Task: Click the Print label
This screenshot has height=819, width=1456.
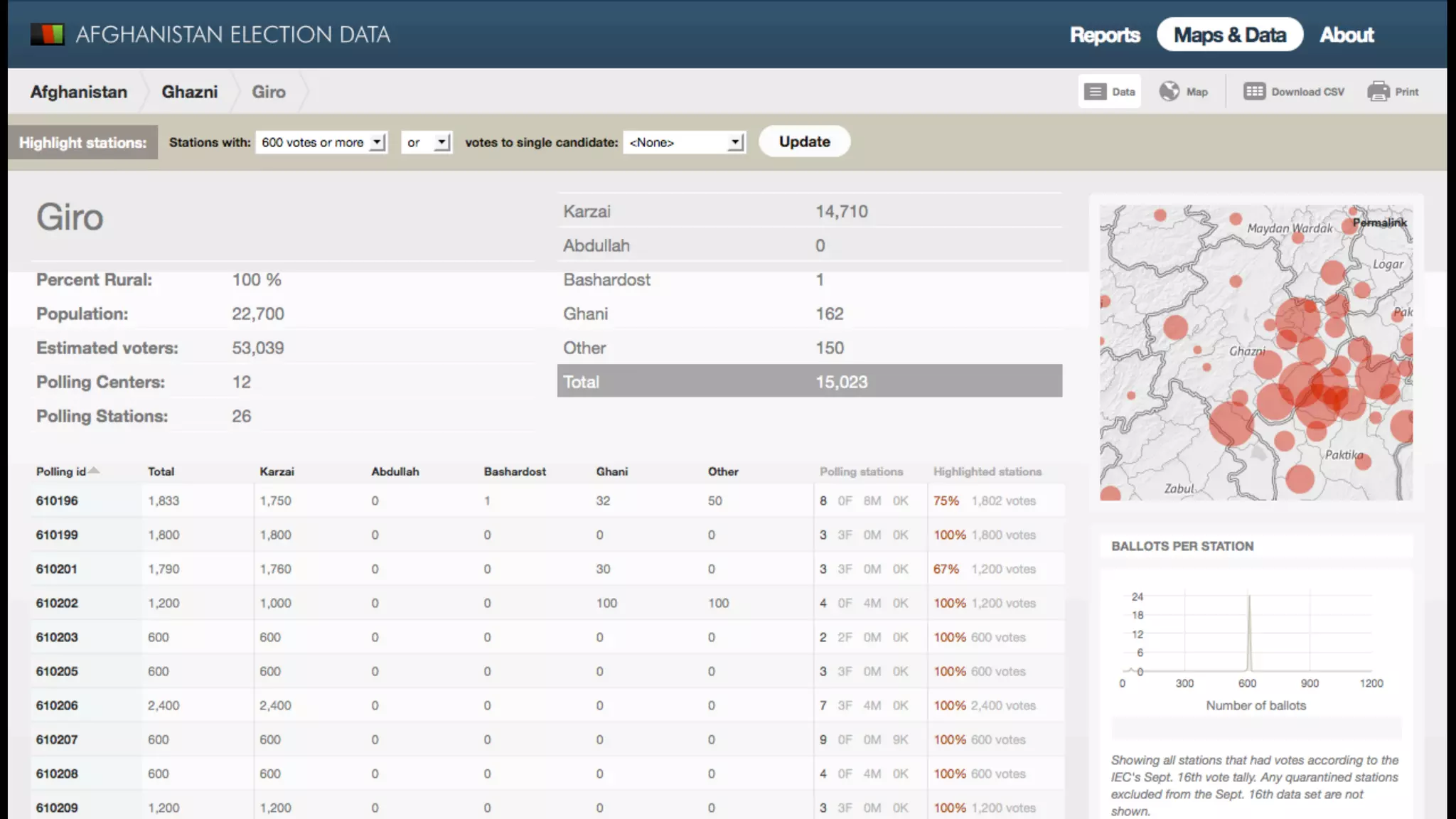Action: pos(1406,92)
